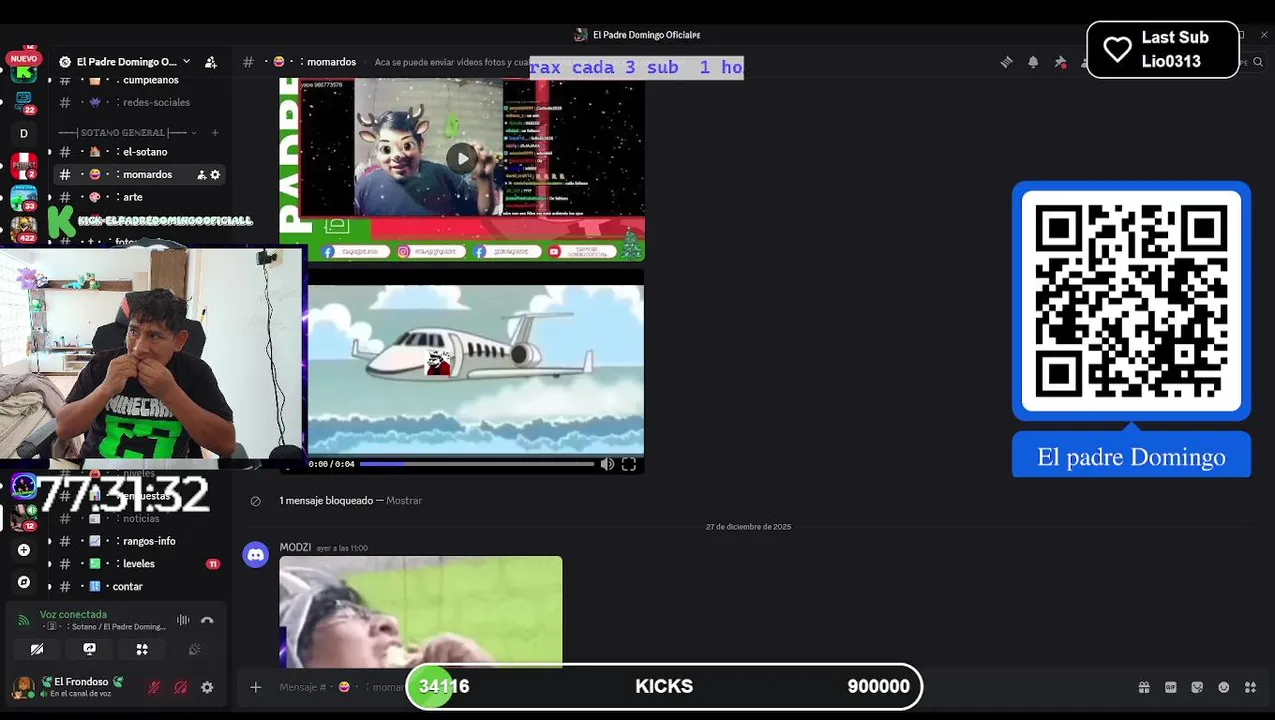Toggle deafen headphones in user panel
Screen dimensions: 1275x720
[181, 688]
